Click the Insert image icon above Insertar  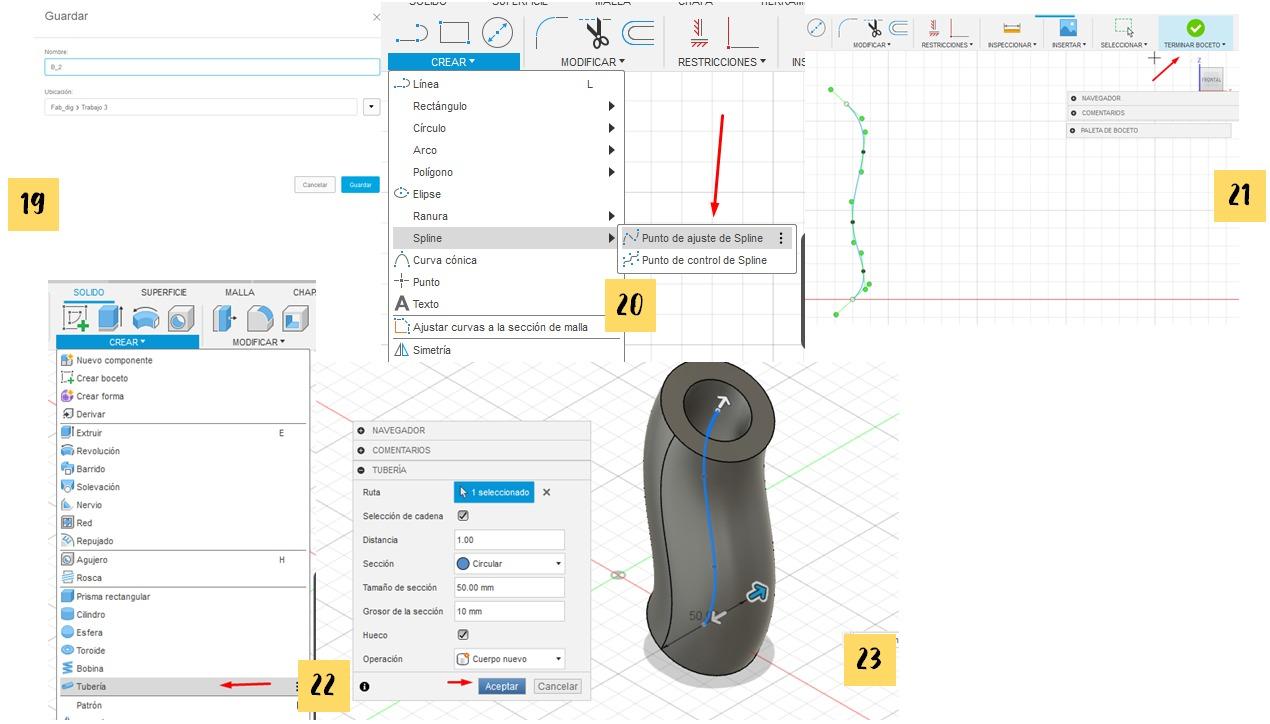(1067, 28)
